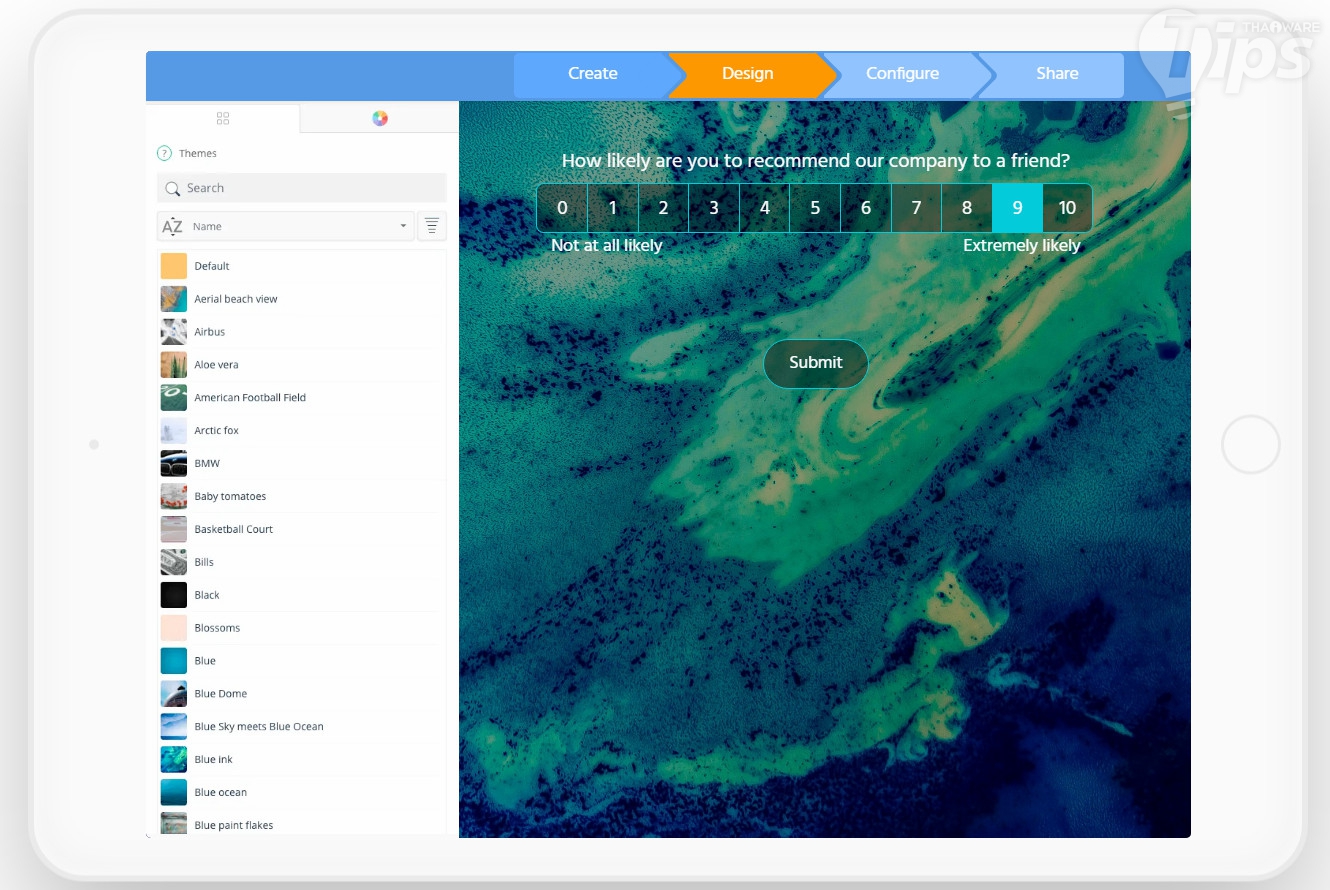
Task: Focus the theme Search input field
Action: pyautogui.click(x=302, y=188)
